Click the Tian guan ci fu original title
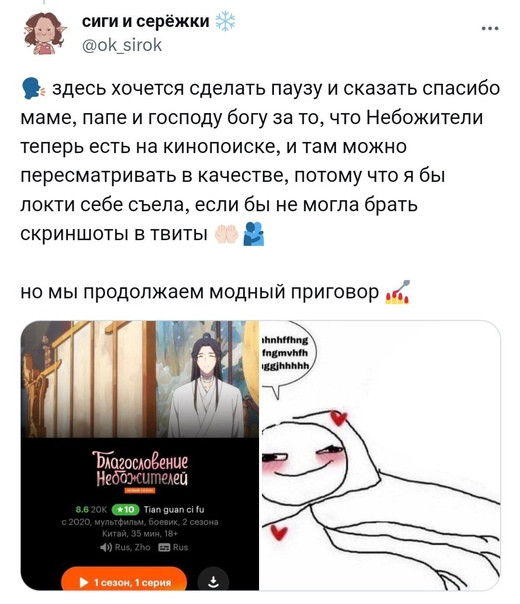Screen dimensions: 520x604 (x=174, y=510)
